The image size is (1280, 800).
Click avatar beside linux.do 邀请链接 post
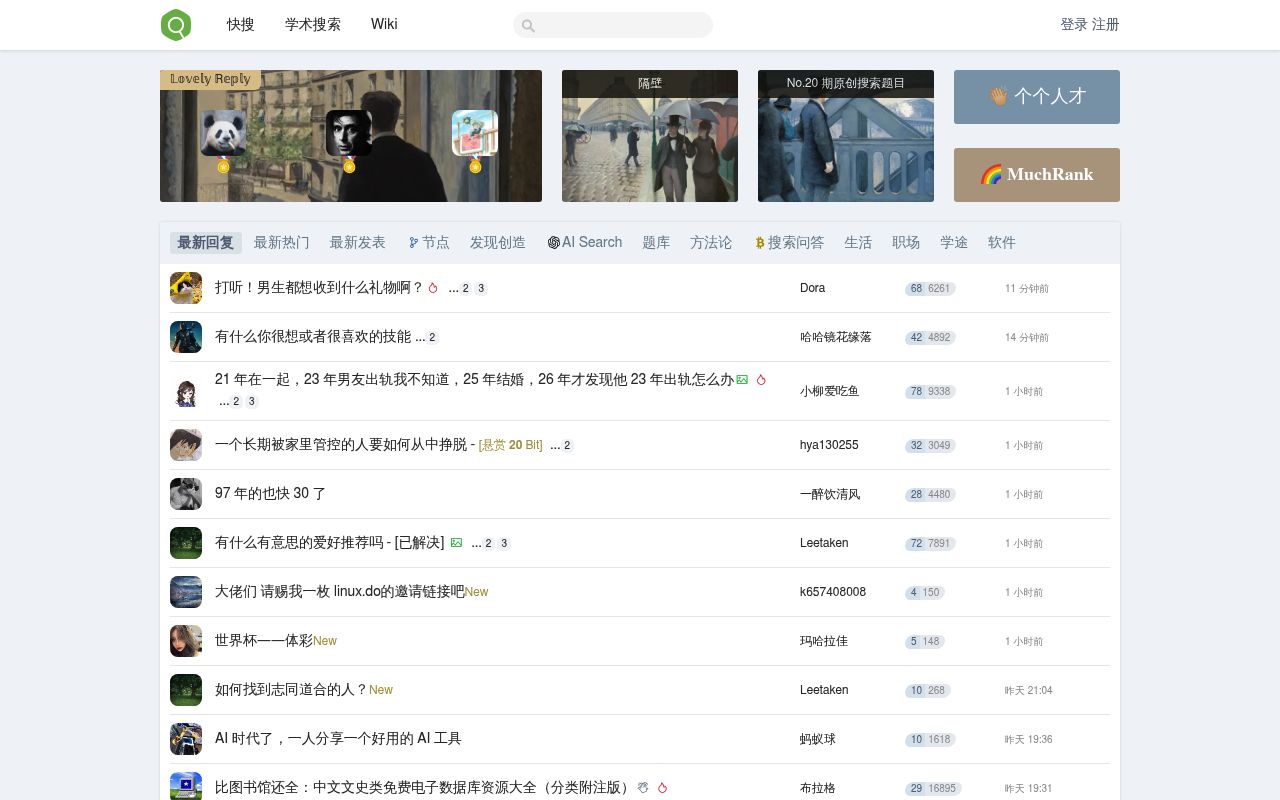tap(186, 592)
